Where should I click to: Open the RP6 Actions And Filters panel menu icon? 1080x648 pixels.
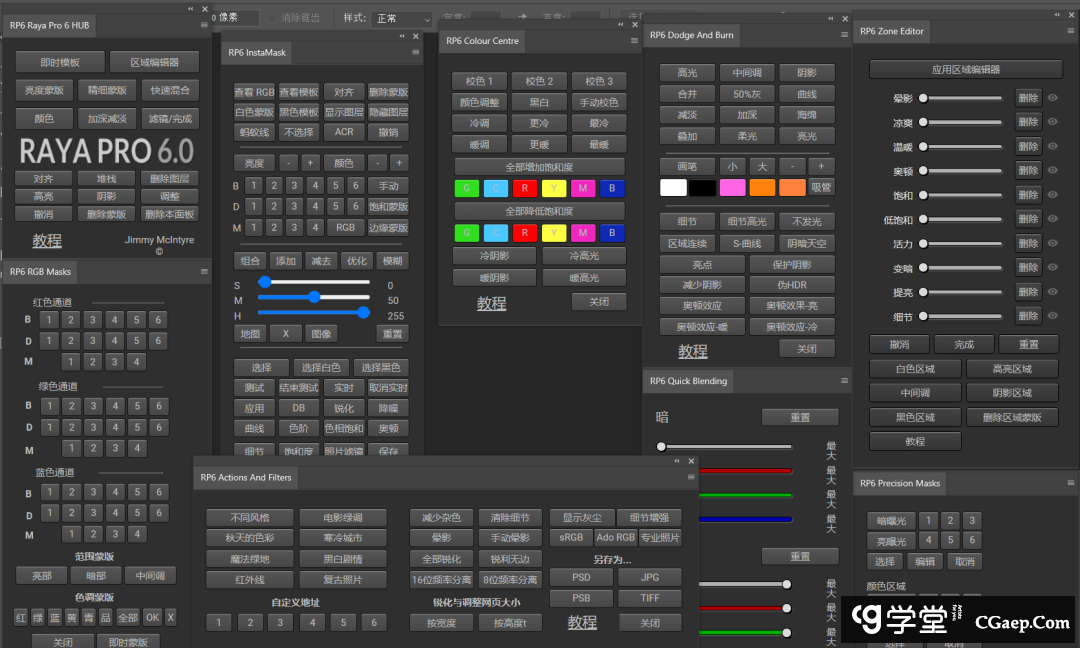(689, 478)
